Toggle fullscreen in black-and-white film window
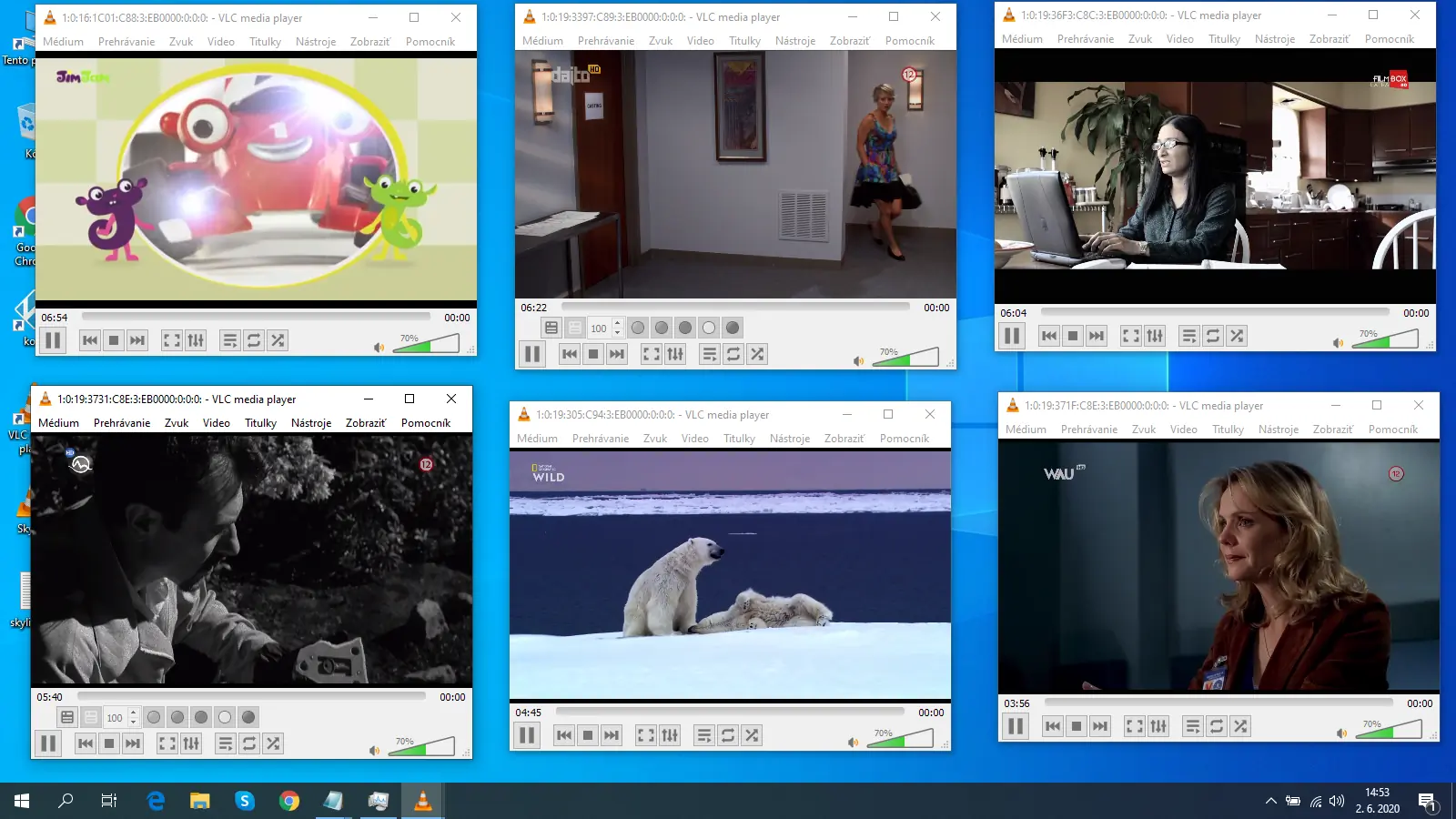 coord(167,743)
